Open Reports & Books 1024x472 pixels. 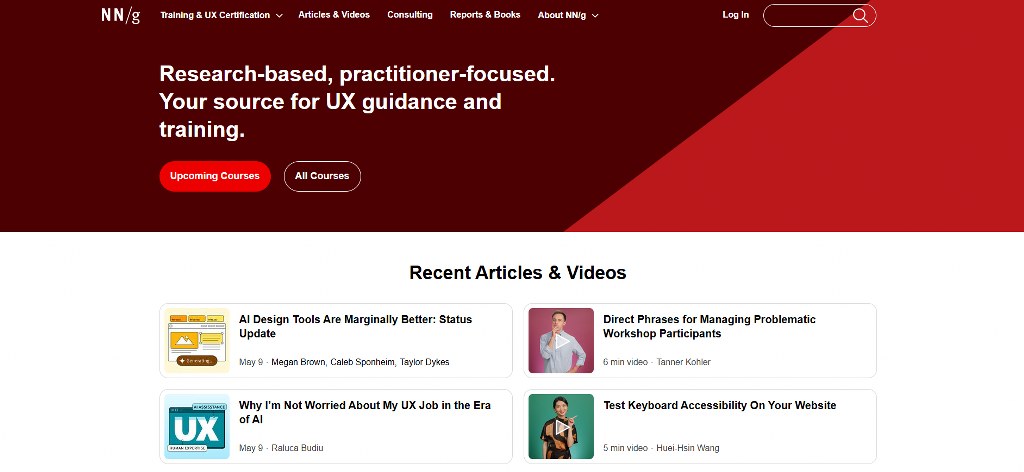pos(485,14)
